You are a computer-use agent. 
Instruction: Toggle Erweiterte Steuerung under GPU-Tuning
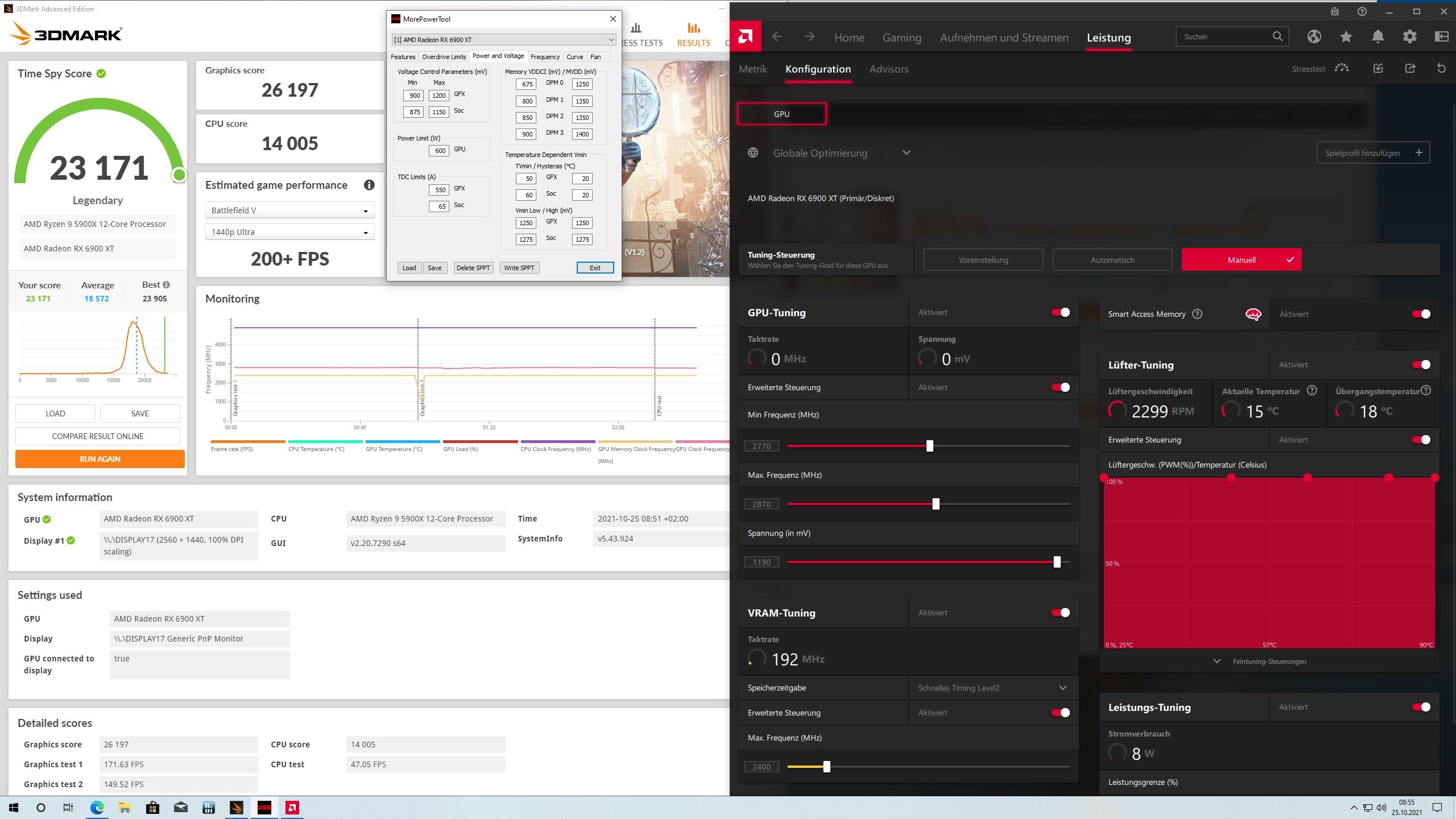click(x=1060, y=387)
